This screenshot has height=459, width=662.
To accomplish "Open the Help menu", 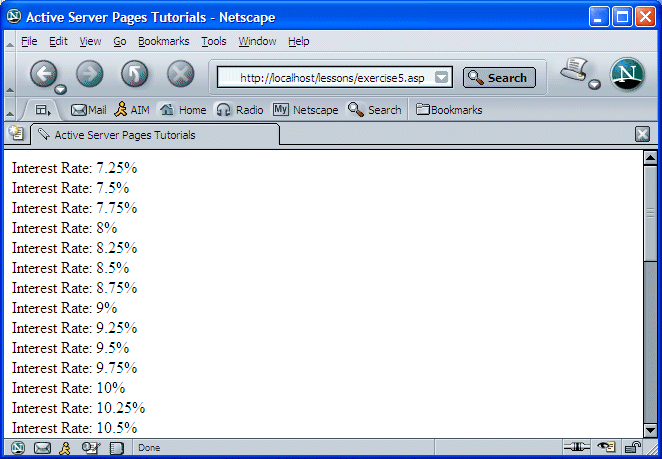I will coord(299,41).
